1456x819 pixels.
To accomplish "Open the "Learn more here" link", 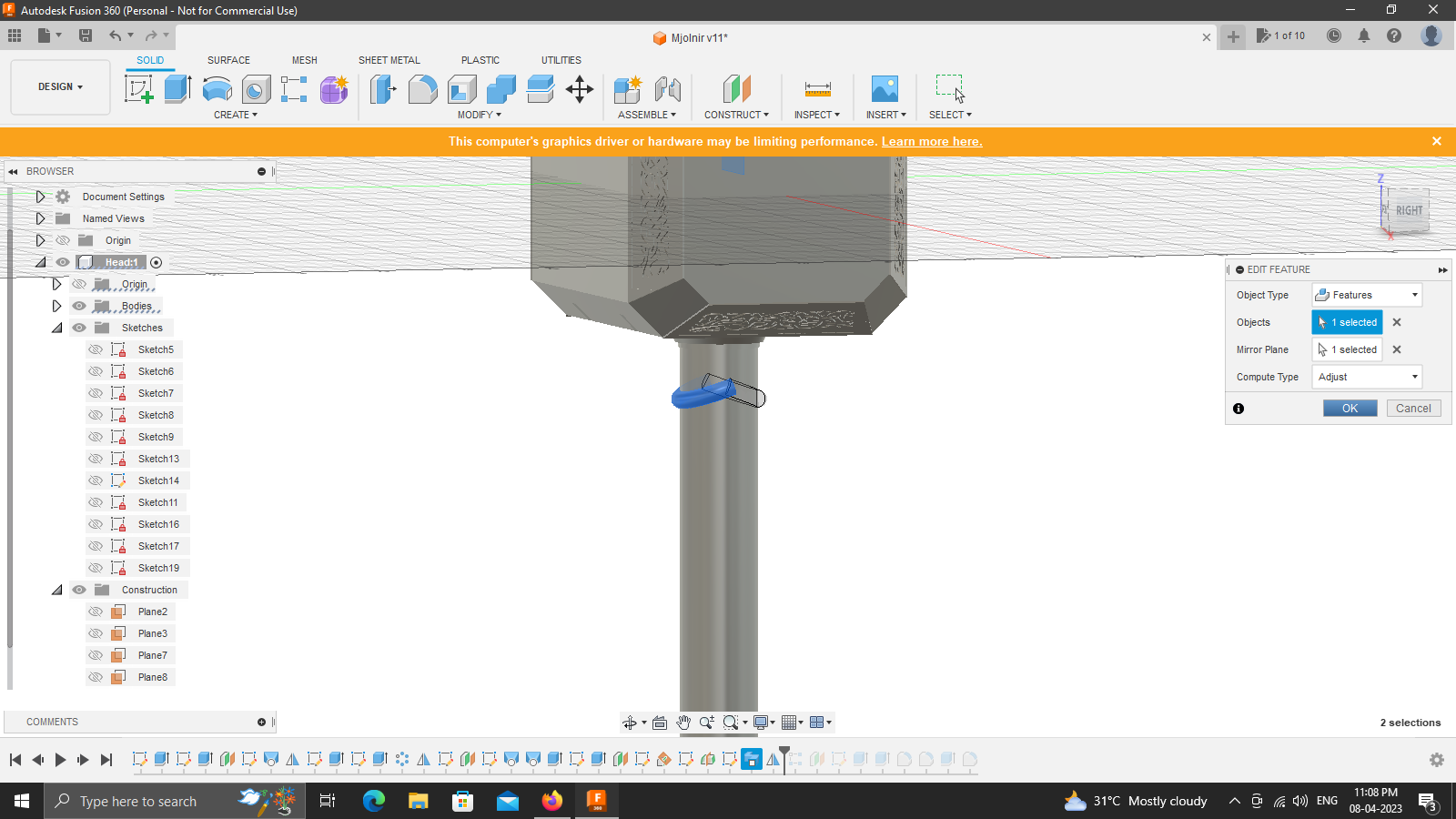I will point(931,141).
